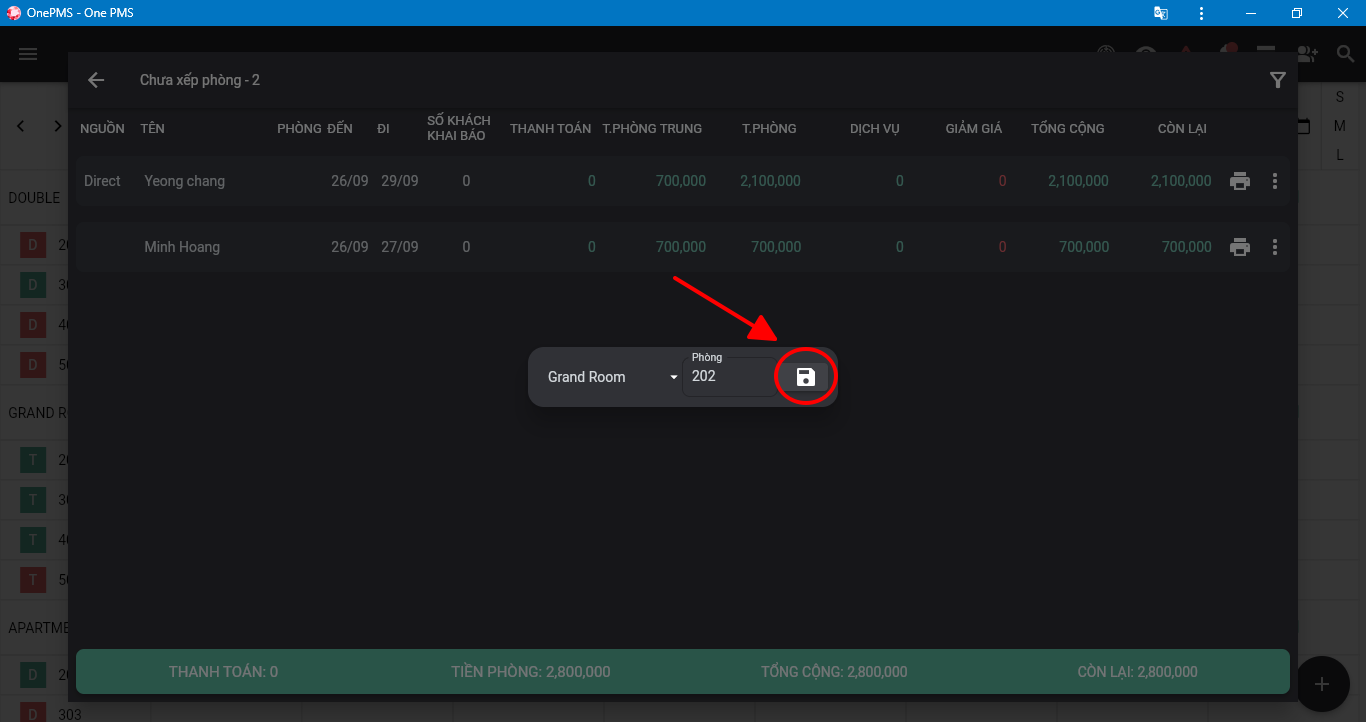This screenshot has height=722, width=1366.
Task: Open the three-dot title bar menu
Action: coord(1201,13)
